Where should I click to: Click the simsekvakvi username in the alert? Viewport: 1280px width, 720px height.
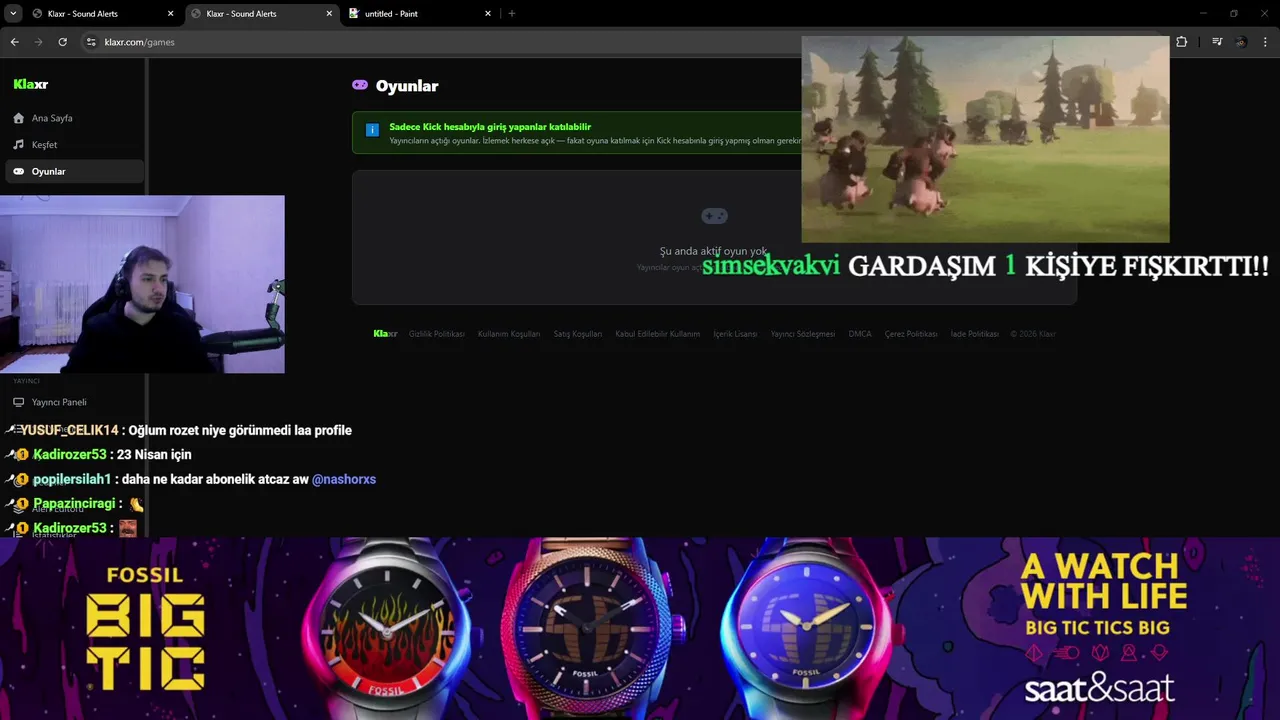pos(771,266)
